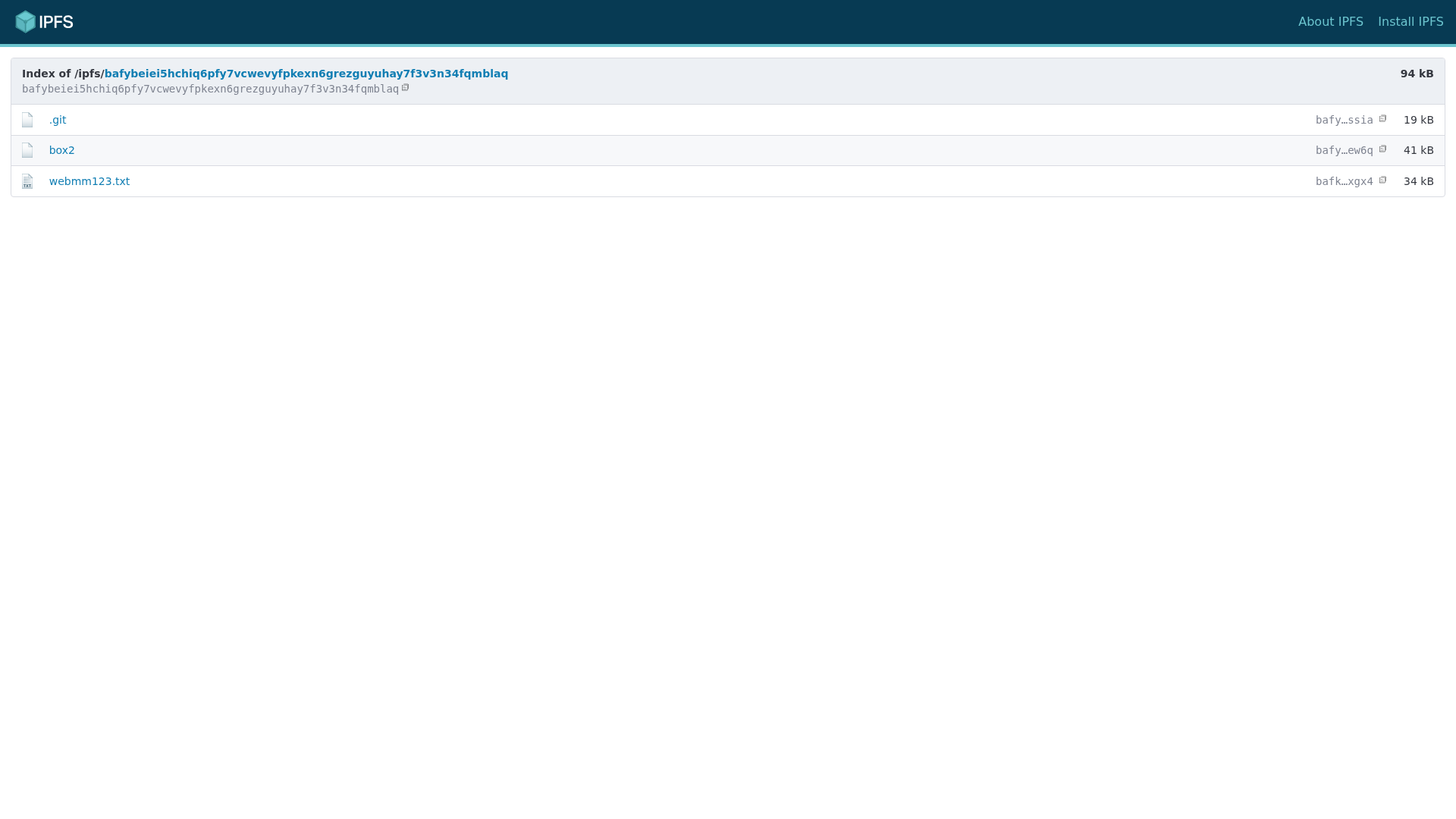Select the 41 kB size value

click(1418, 150)
